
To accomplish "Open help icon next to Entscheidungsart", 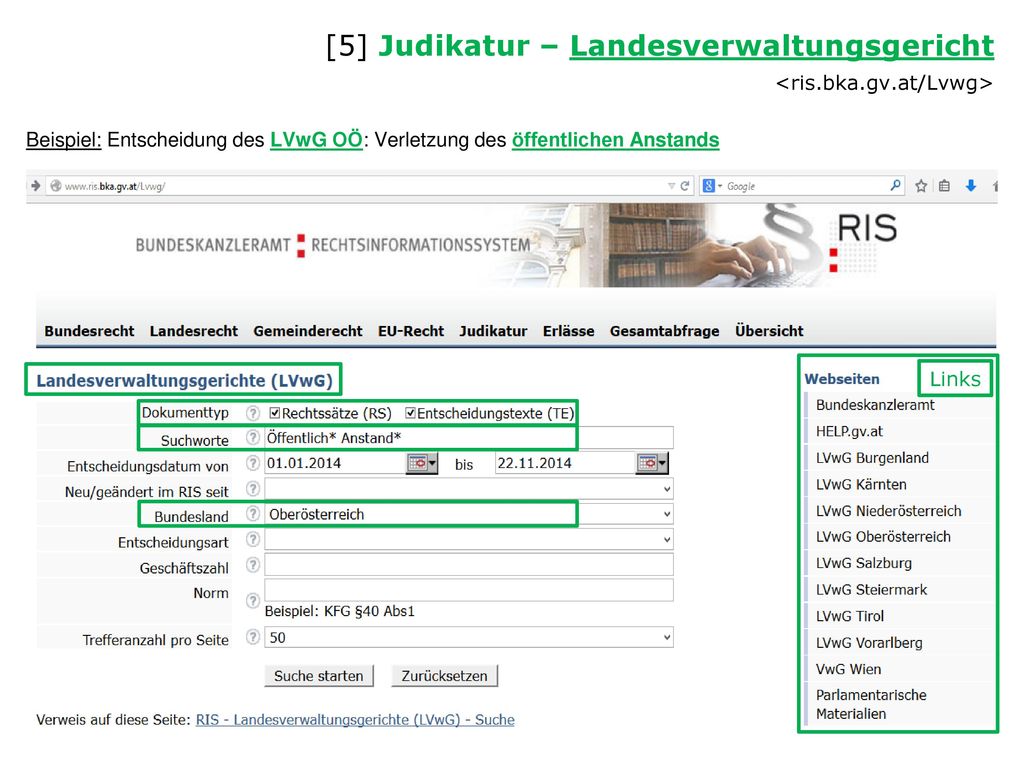I will tap(253, 539).
